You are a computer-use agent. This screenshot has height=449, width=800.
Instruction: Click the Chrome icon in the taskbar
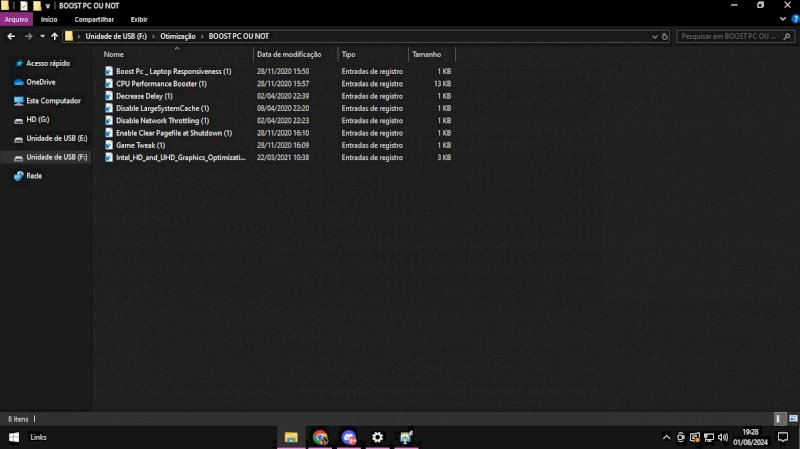320,437
